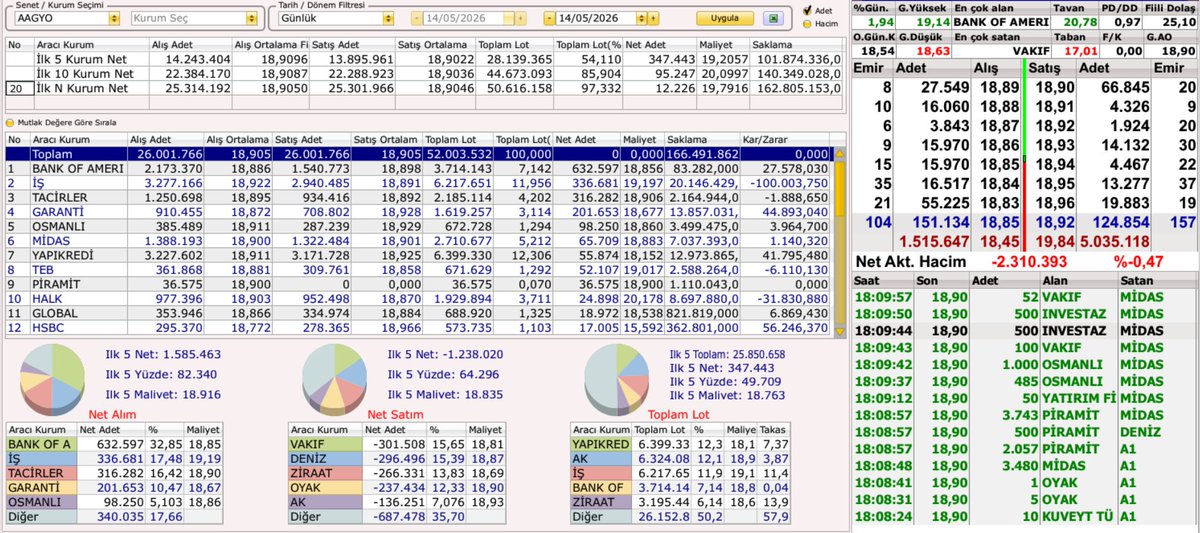Select the TEB row in the broker list
The height and width of the screenshot is (533, 1200).
[419, 270]
